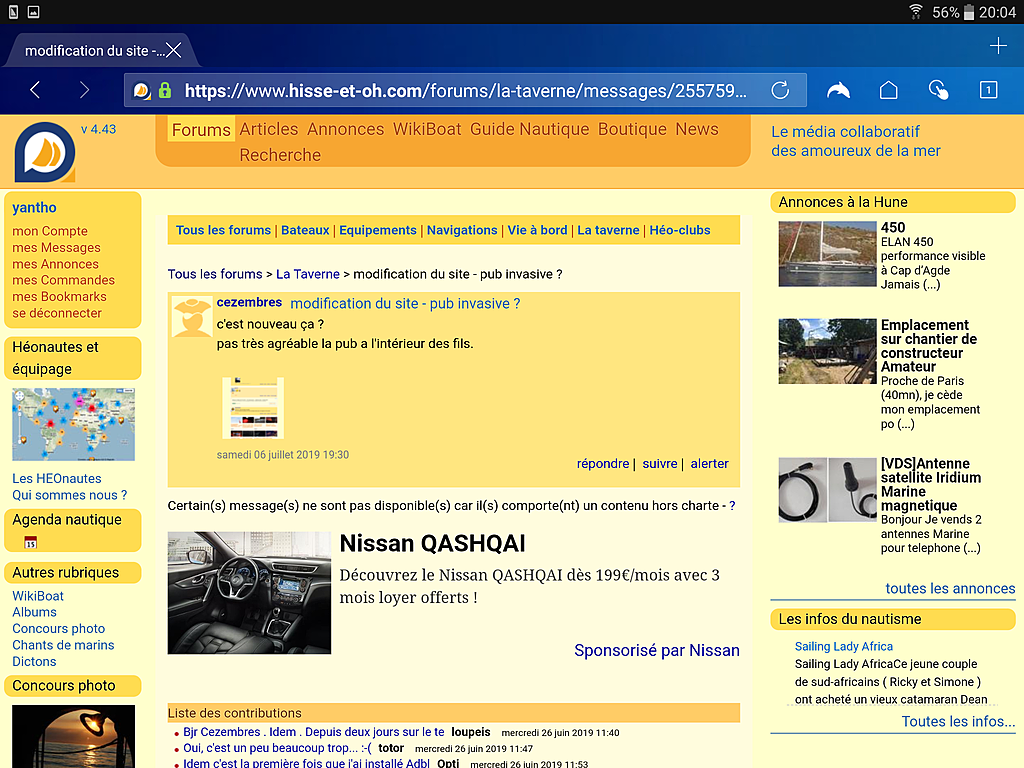The height and width of the screenshot is (768, 1024).
Task: Open the Agenda nautique calendar icon
Action: coord(30,542)
